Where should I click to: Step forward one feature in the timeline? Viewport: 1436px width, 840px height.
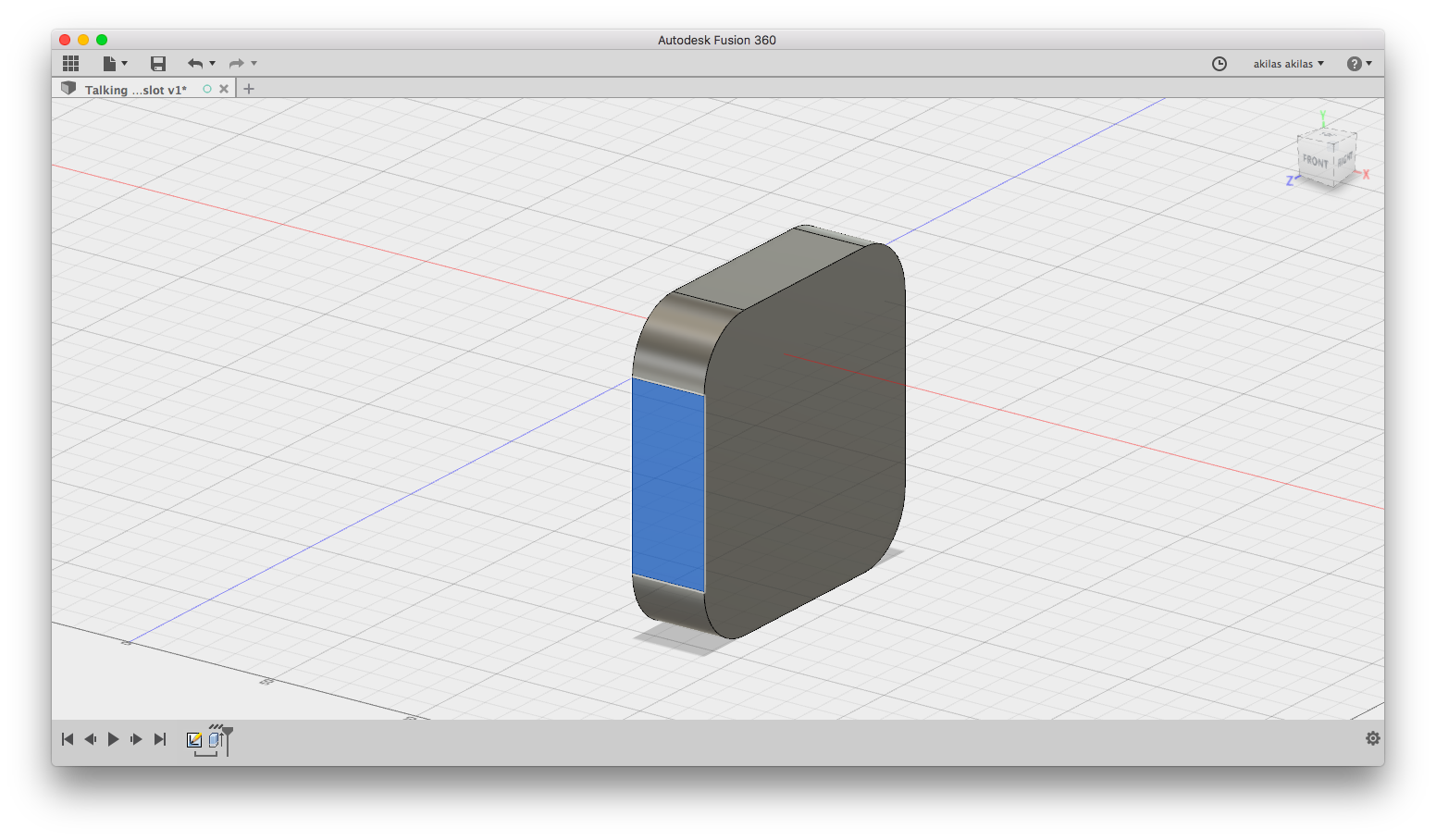pos(137,739)
